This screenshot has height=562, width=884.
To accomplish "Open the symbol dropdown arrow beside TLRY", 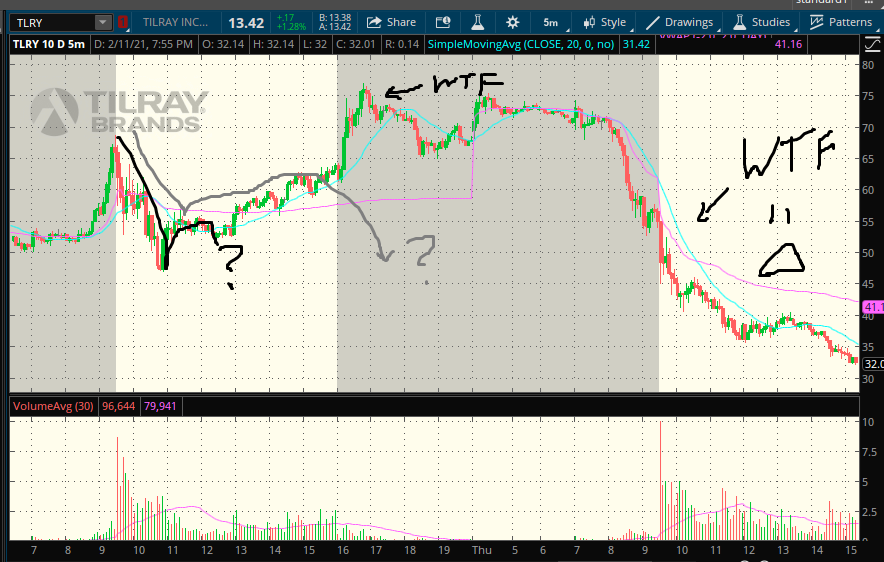I will tap(103, 23).
